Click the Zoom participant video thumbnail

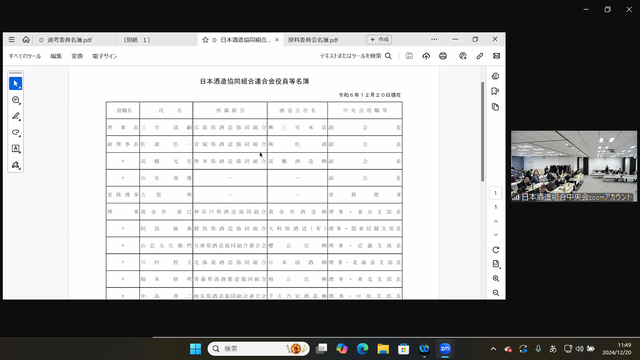pyautogui.click(x=574, y=166)
